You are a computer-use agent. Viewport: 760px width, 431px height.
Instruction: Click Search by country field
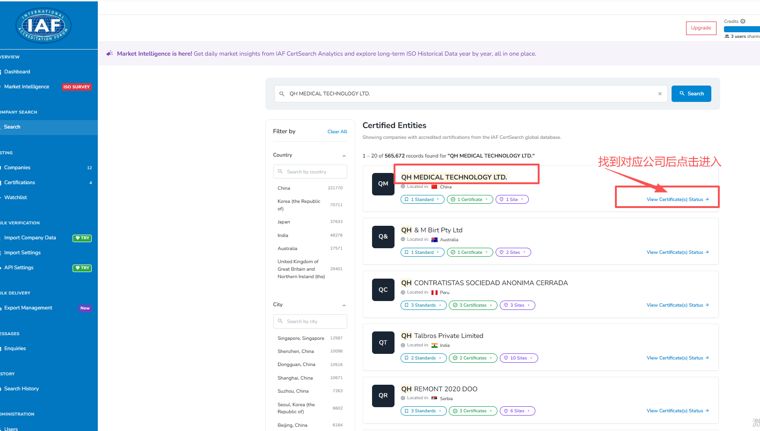coord(310,172)
